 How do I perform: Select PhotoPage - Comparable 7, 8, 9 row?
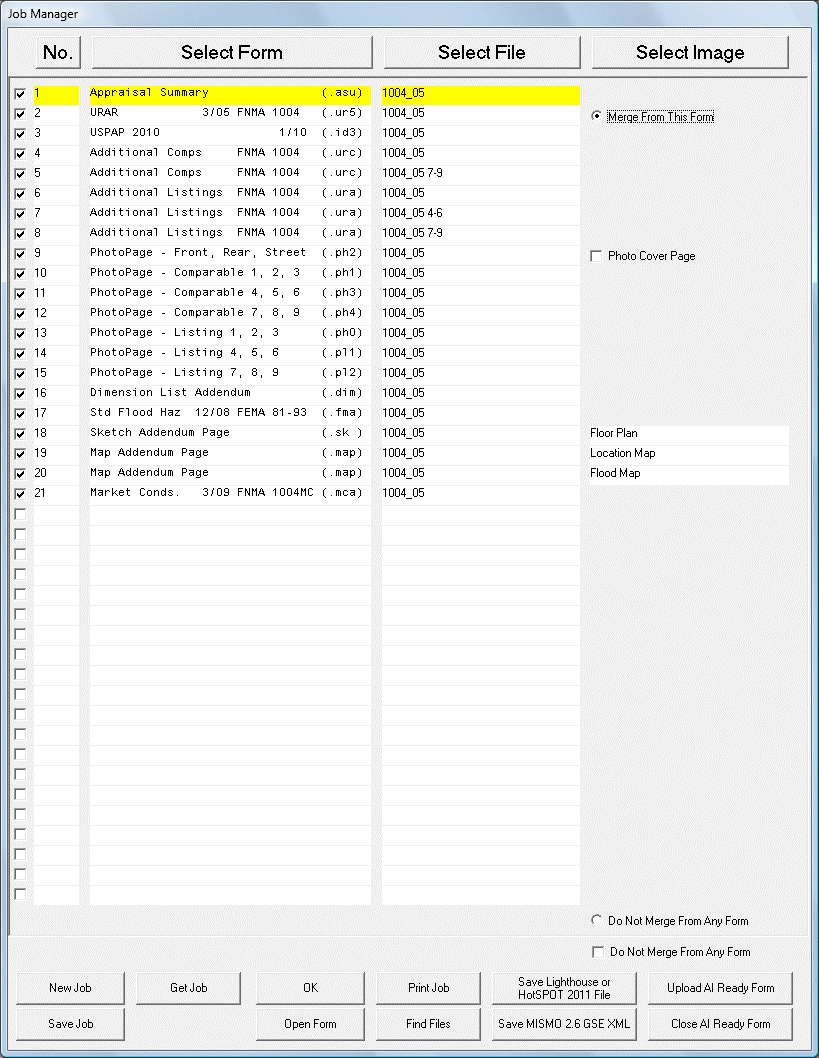[x=230, y=313]
